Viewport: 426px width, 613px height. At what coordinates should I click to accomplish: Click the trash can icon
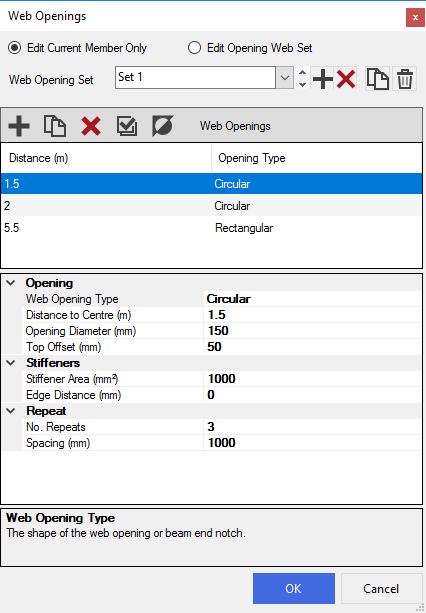click(405, 79)
